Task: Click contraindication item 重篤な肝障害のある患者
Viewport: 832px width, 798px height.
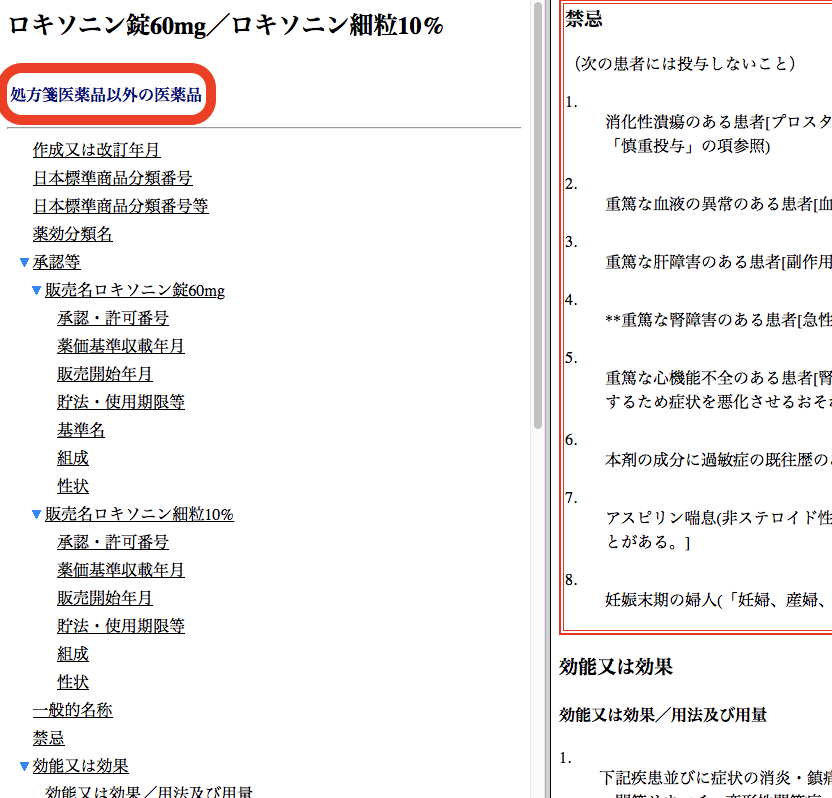Action: [718, 262]
